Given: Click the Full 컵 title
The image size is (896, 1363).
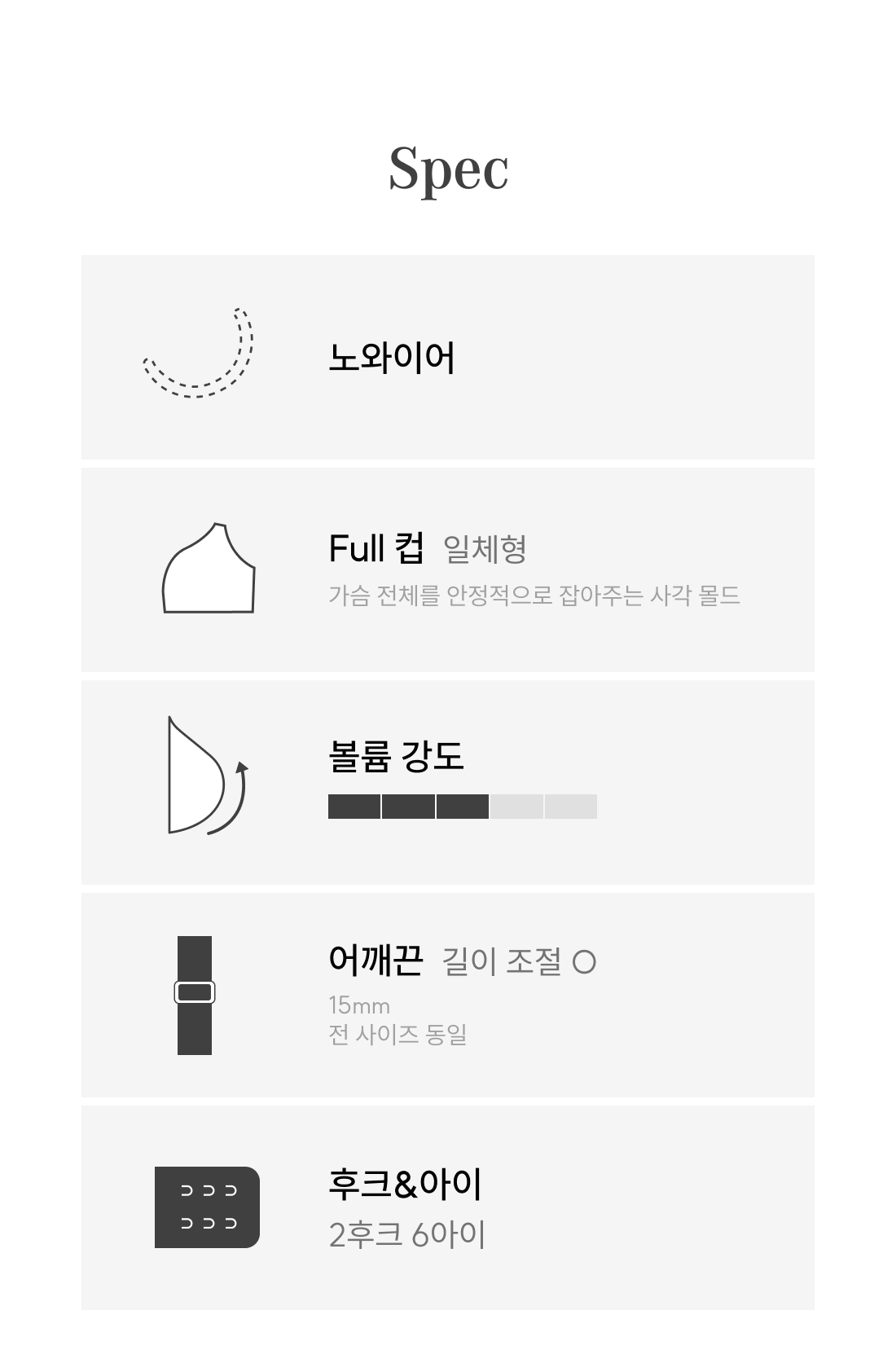Looking at the screenshot, I should (376, 549).
